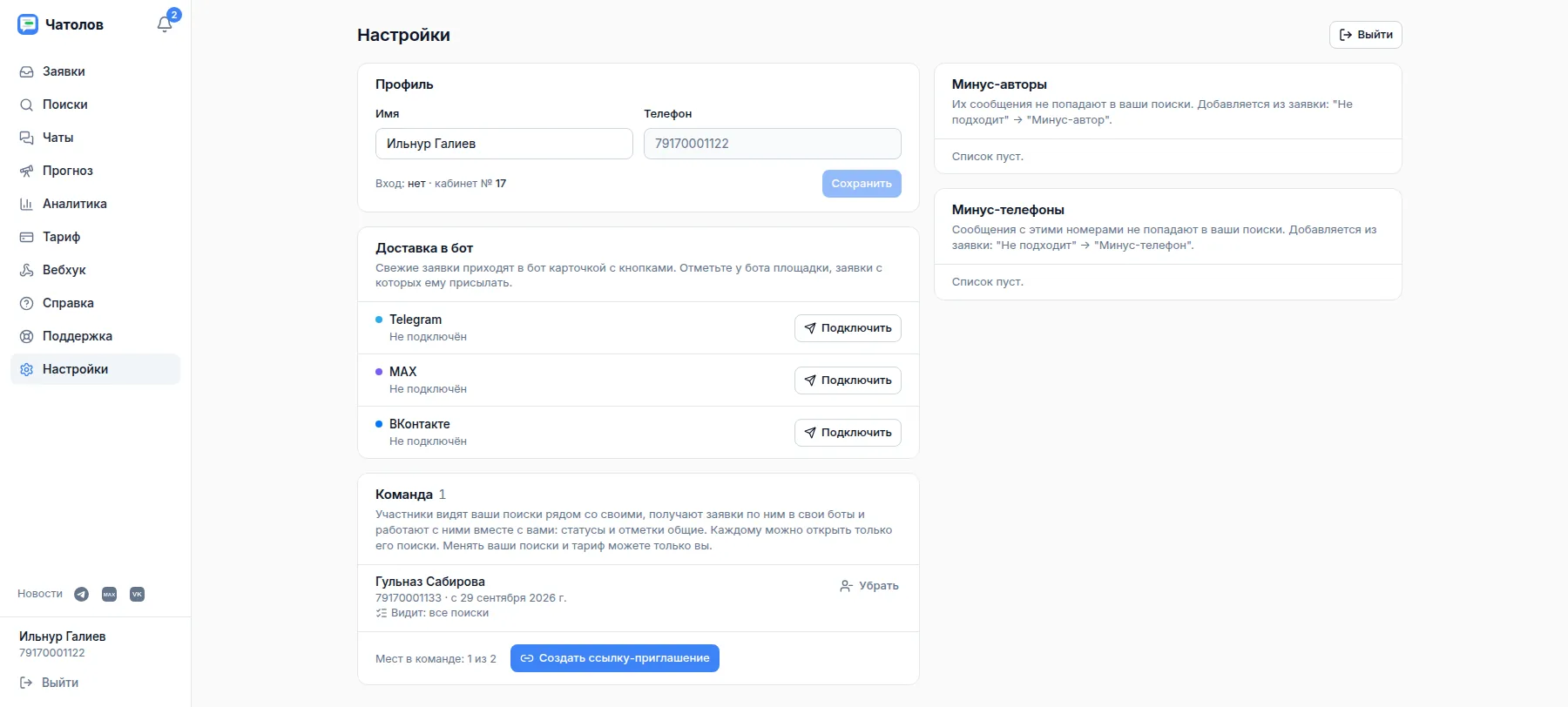Click the Тариф card icon
The image size is (1568, 707).
[x=26, y=237]
